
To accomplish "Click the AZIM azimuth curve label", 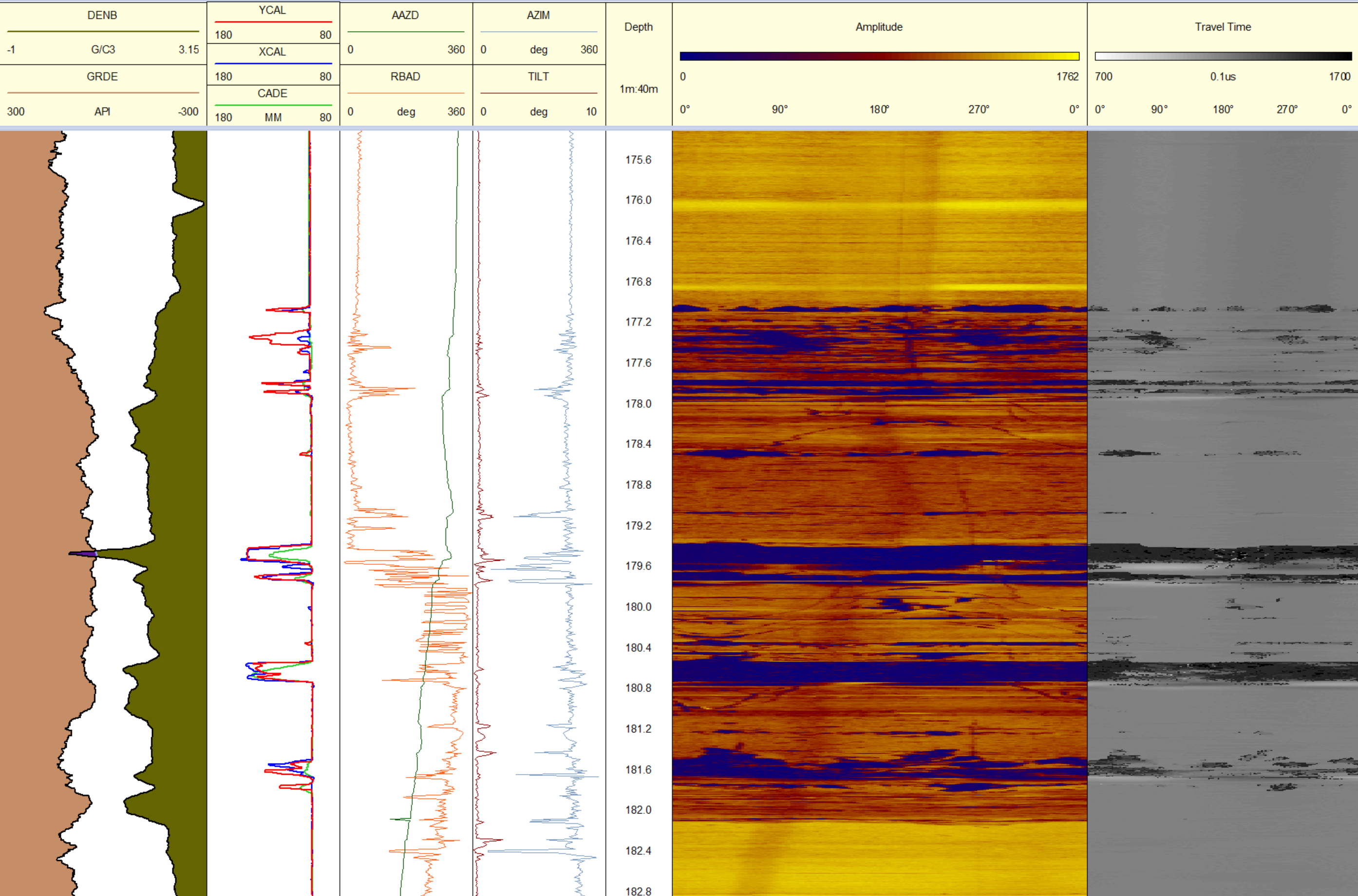I will pos(538,16).
